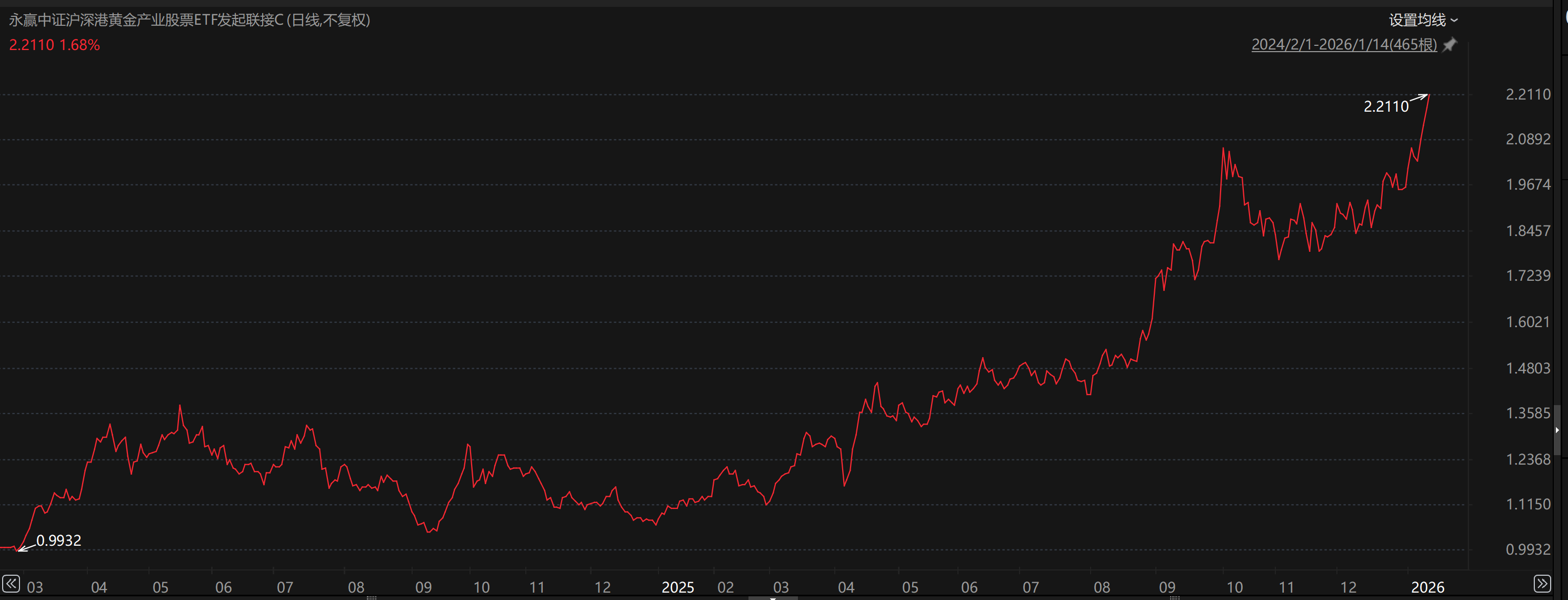
Task: Click the 1.7239 price axis label
Action: click(1528, 276)
